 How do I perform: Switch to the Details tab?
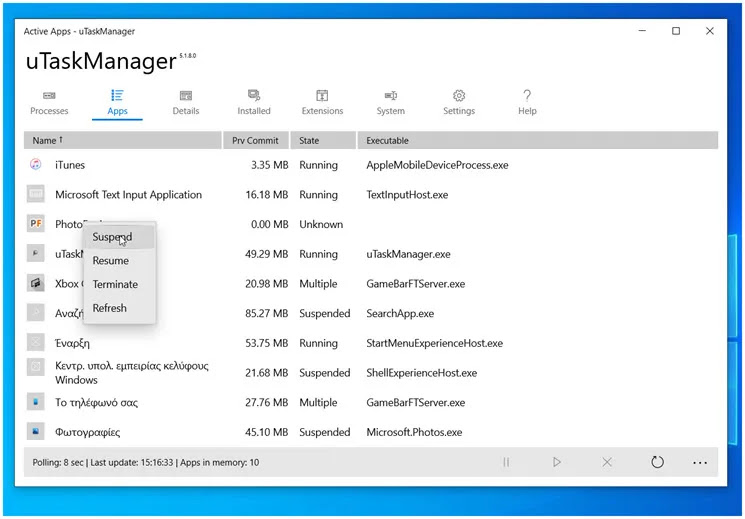coord(186,103)
